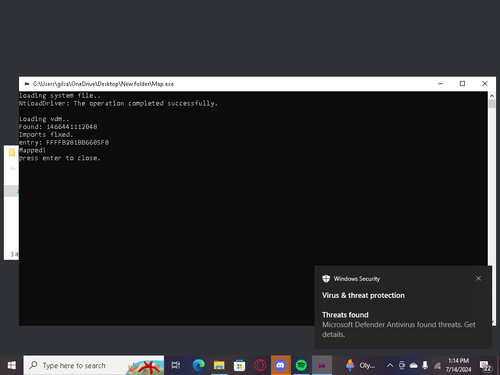Click the 'Imports fixed.' console line

46,135
